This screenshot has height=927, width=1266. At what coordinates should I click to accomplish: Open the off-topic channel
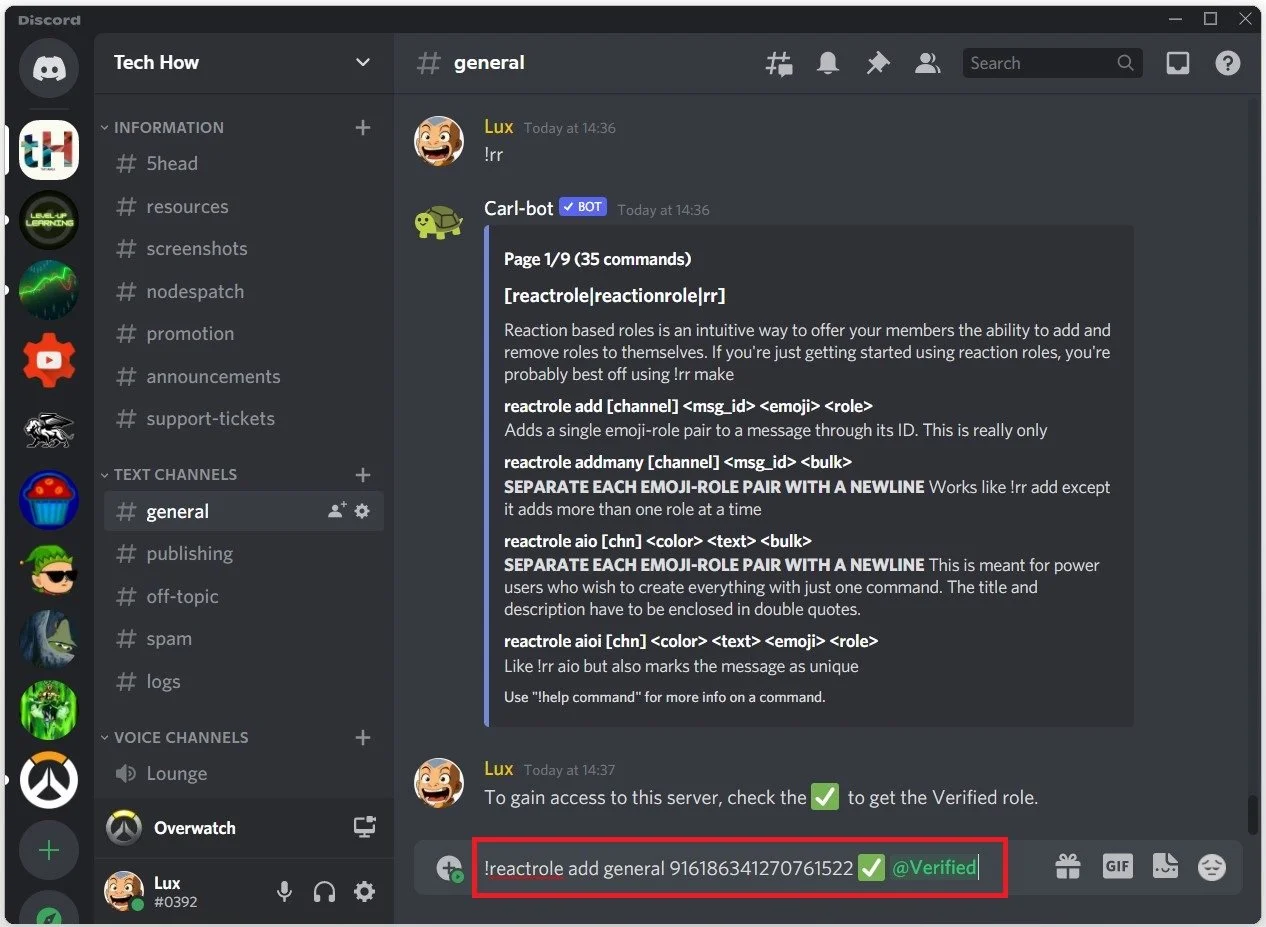click(243, 597)
